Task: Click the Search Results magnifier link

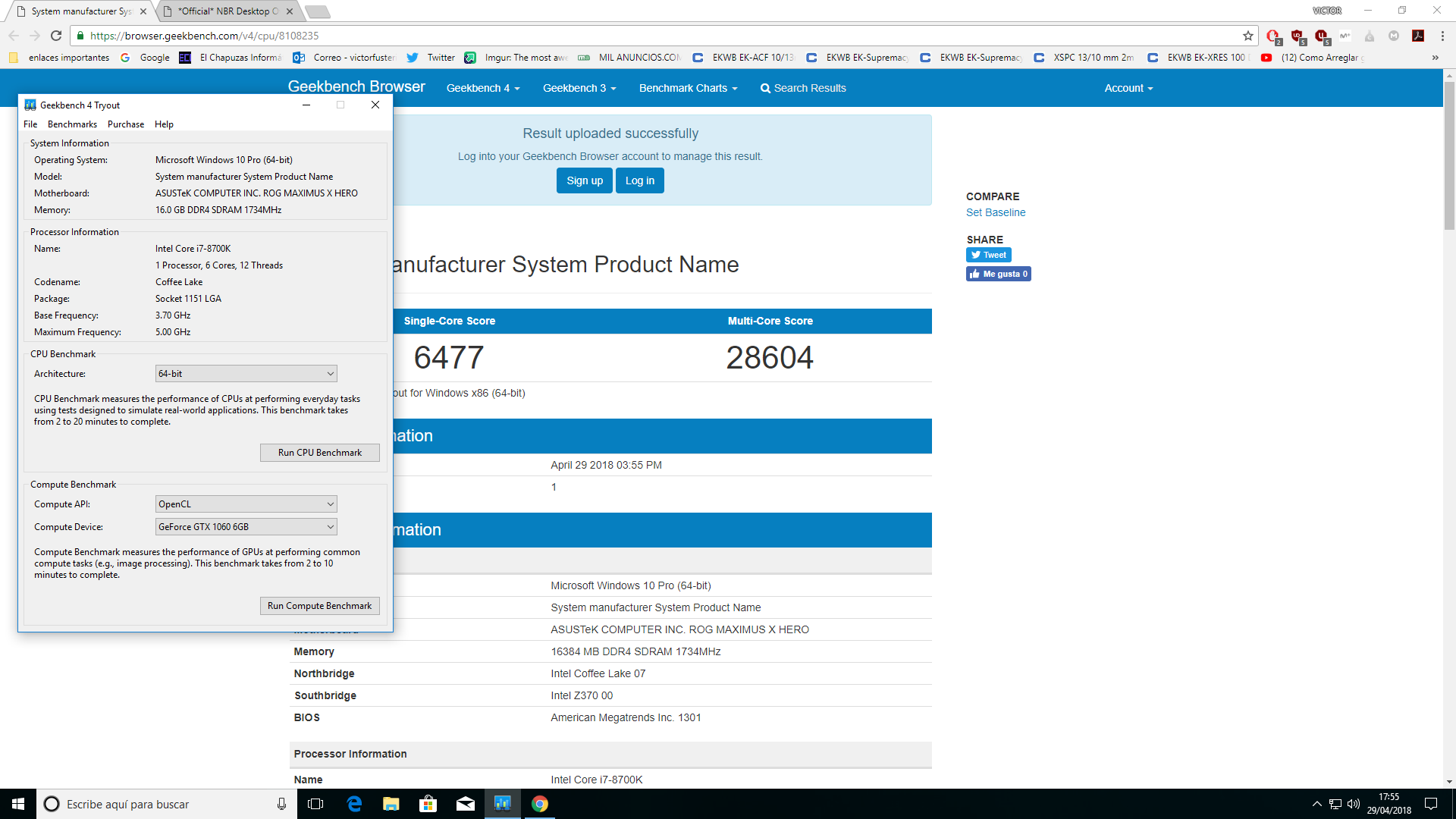Action: coord(803,88)
